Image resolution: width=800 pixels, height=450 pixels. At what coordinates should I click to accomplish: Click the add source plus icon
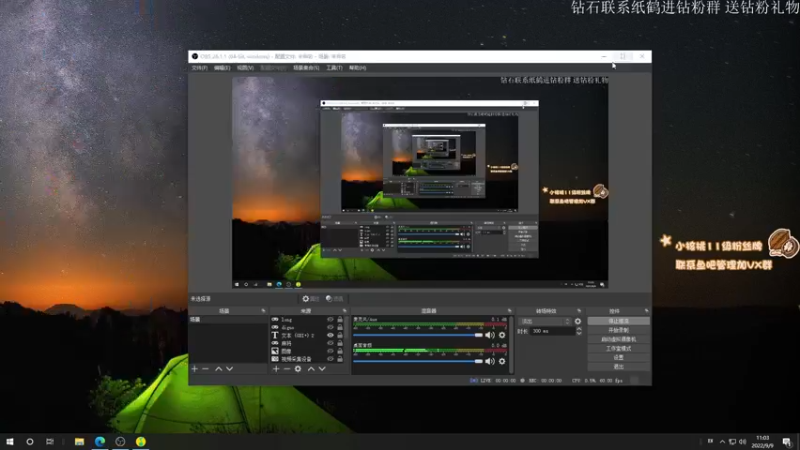[276, 369]
